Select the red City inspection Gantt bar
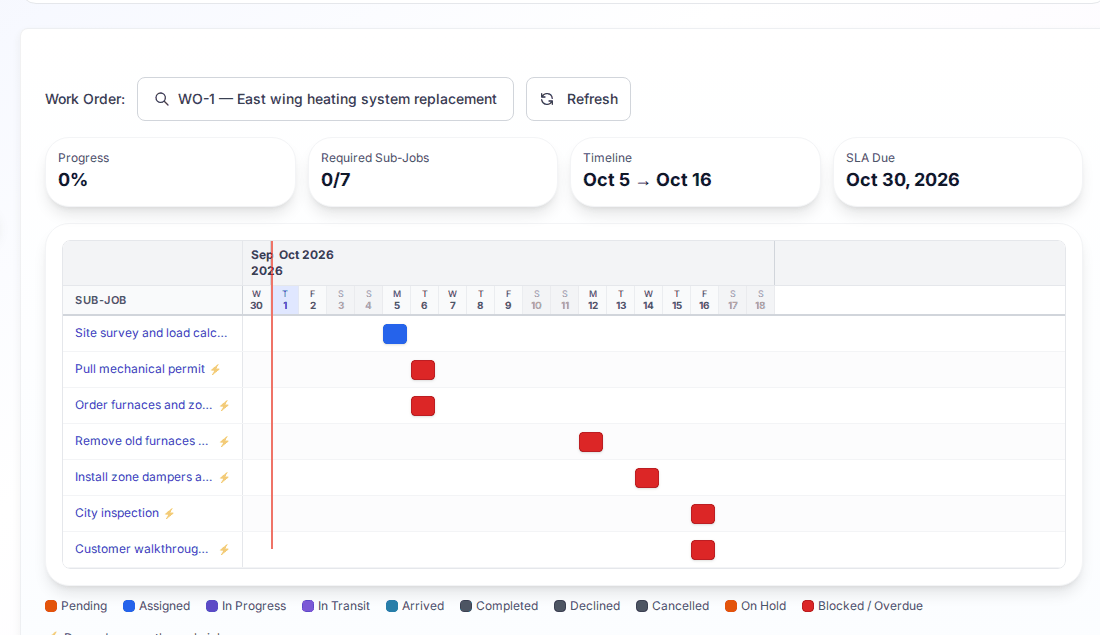1100x635 pixels. point(703,514)
